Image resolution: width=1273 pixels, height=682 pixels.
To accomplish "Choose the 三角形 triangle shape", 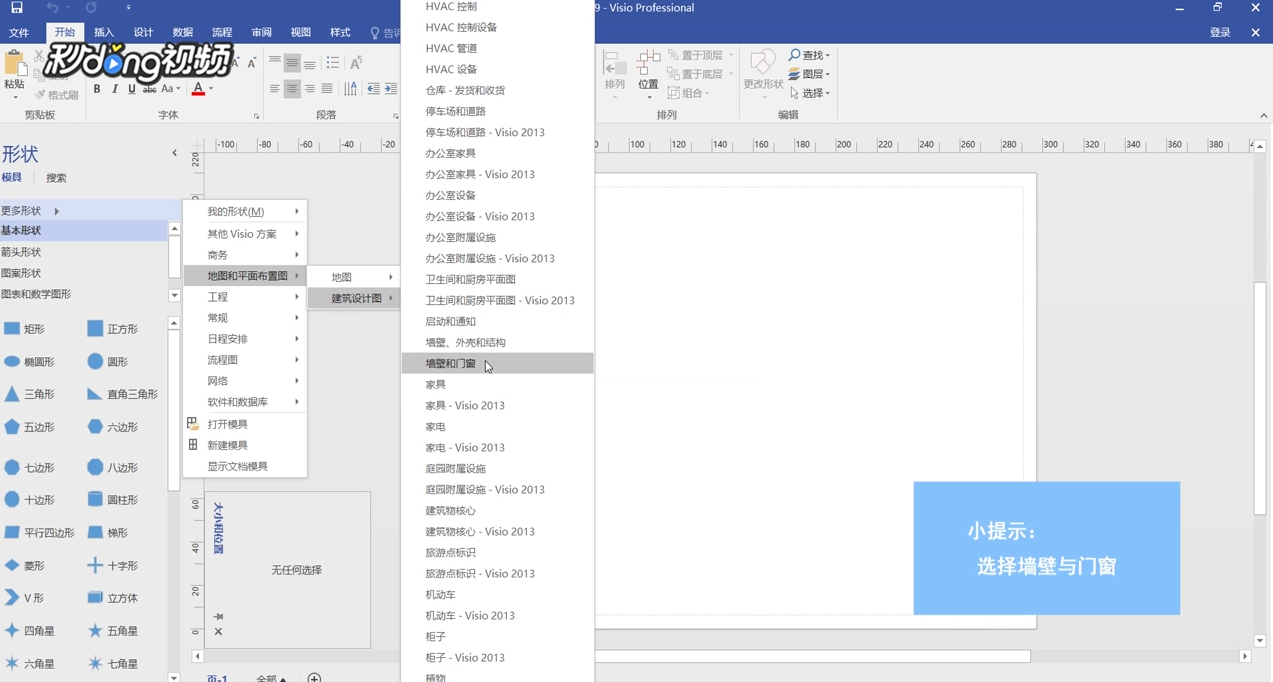I will click(29, 395).
